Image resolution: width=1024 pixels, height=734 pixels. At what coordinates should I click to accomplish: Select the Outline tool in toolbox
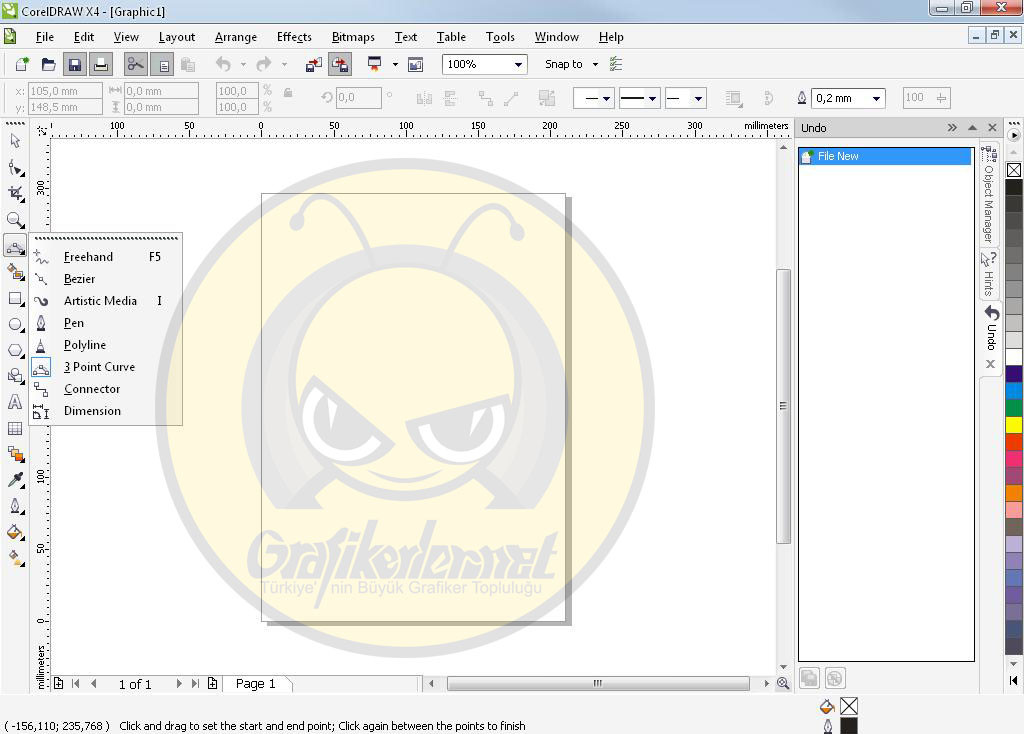[15, 507]
